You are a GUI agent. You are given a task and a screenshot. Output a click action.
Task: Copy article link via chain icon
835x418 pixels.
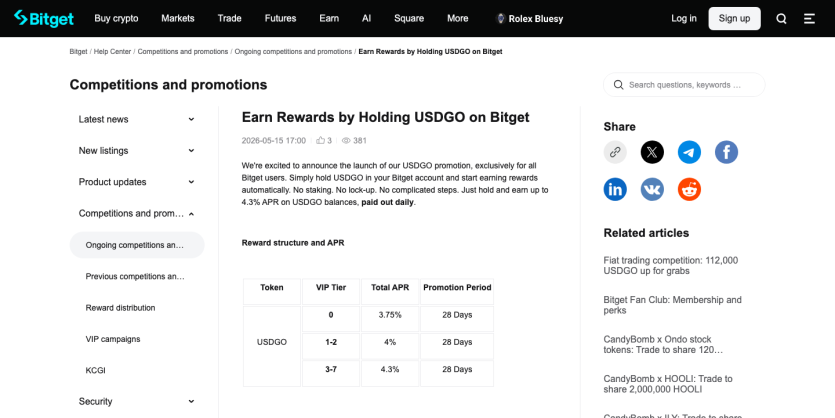(615, 152)
